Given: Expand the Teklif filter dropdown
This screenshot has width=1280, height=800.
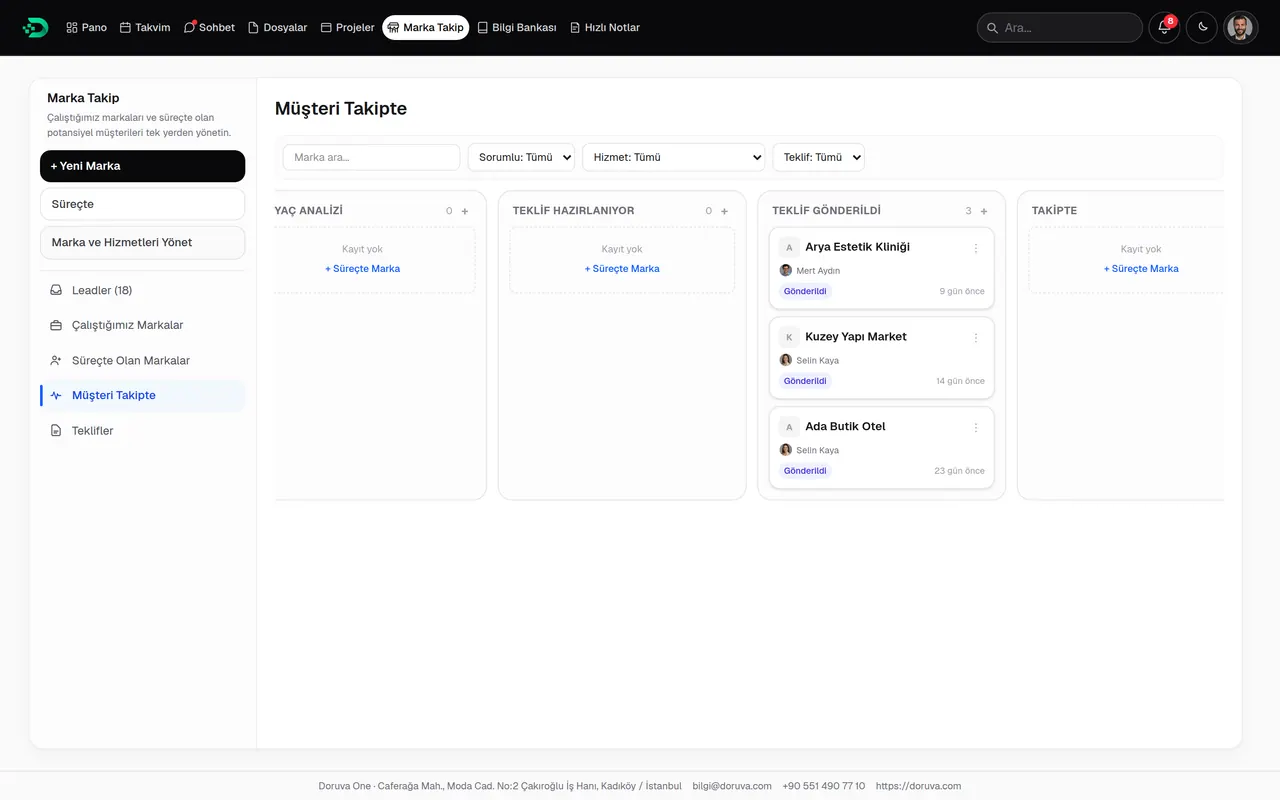Looking at the screenshot, I should 818,157.
